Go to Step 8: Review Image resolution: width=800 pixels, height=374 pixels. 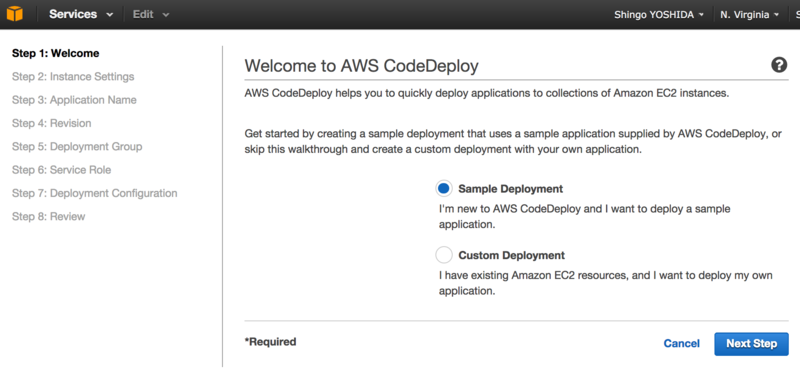pyautogui.click(x=48, y=217)
